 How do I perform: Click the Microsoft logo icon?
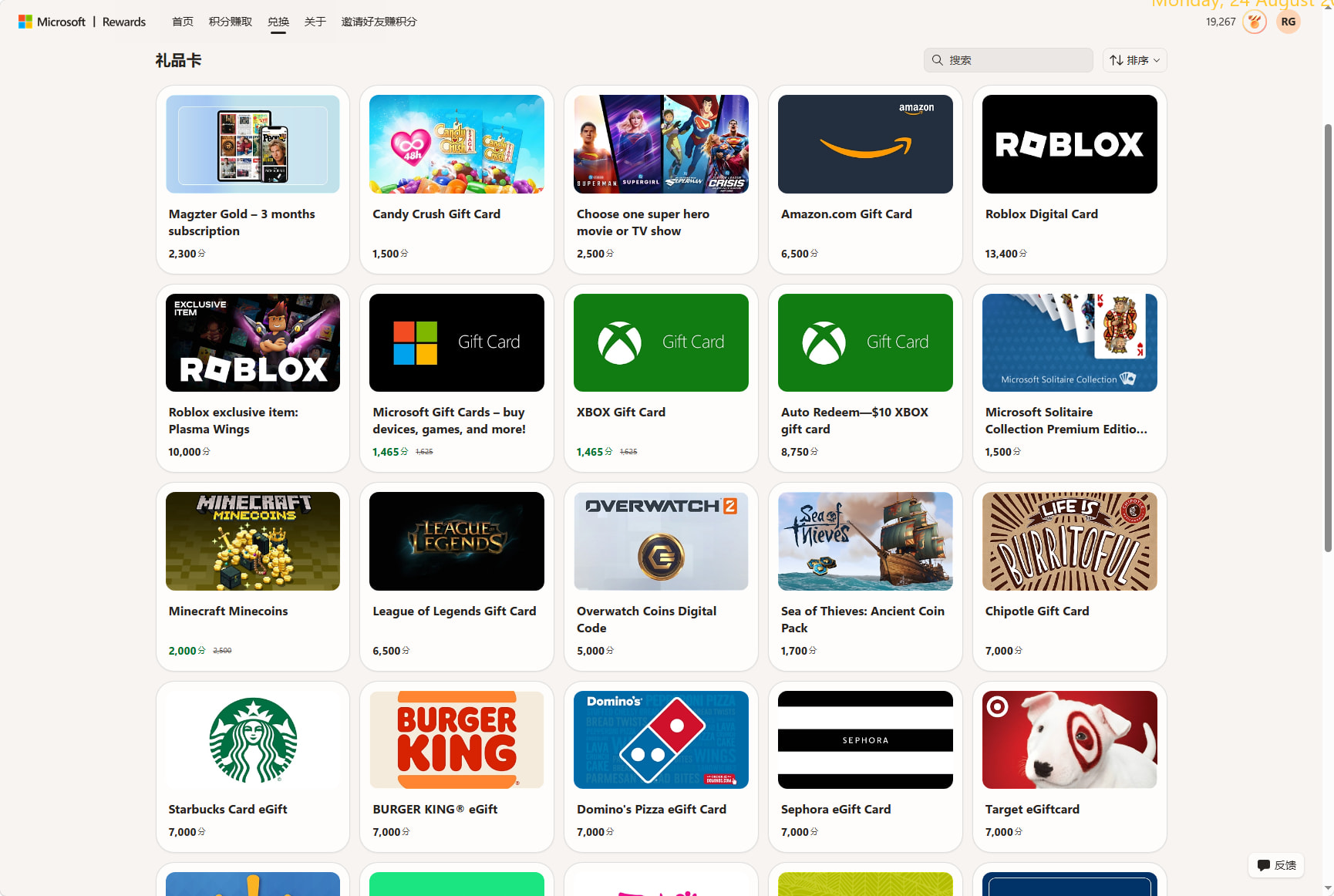[x=25, y=22]
